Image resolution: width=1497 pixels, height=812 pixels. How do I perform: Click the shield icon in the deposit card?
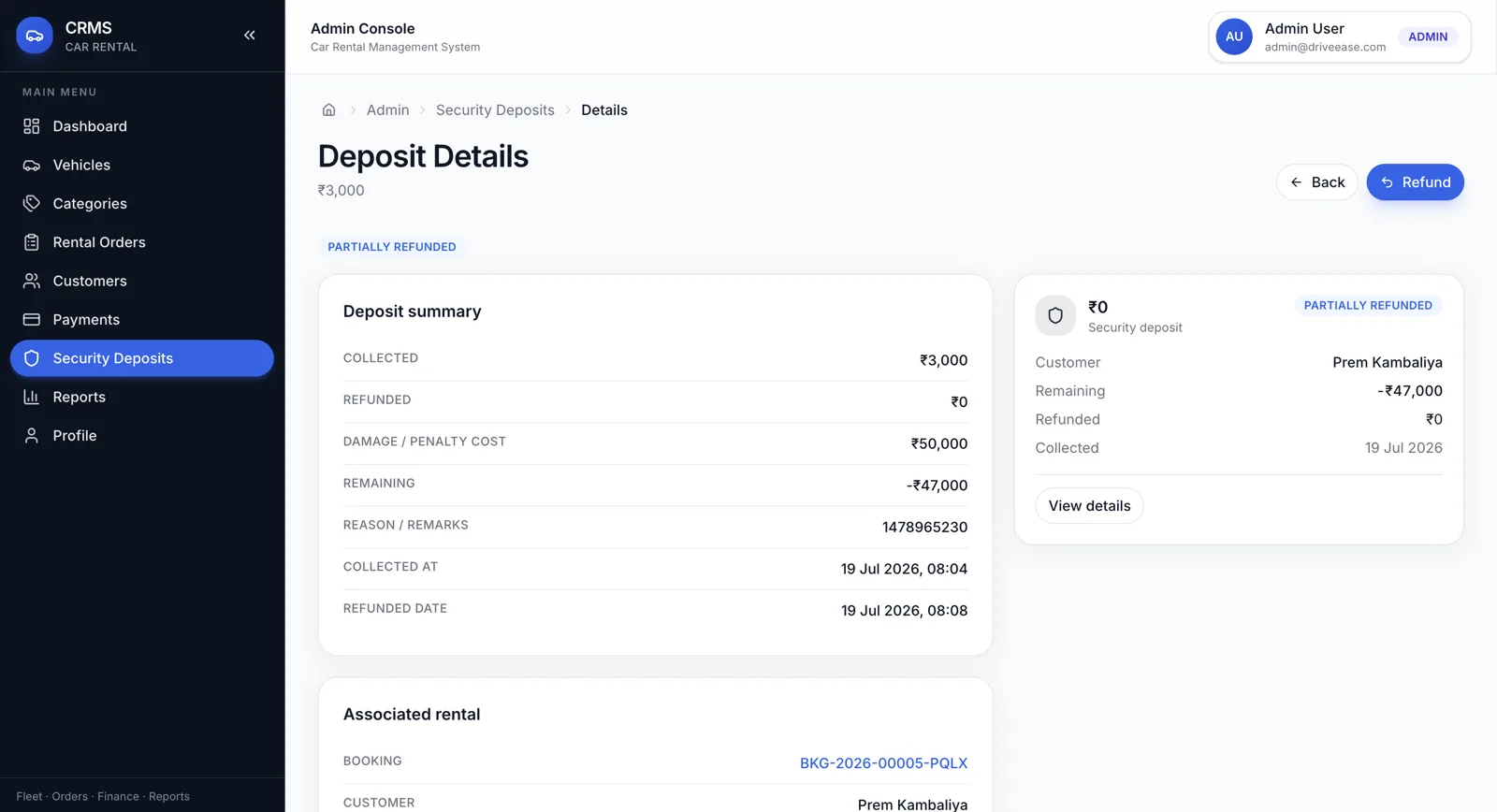1055,315
